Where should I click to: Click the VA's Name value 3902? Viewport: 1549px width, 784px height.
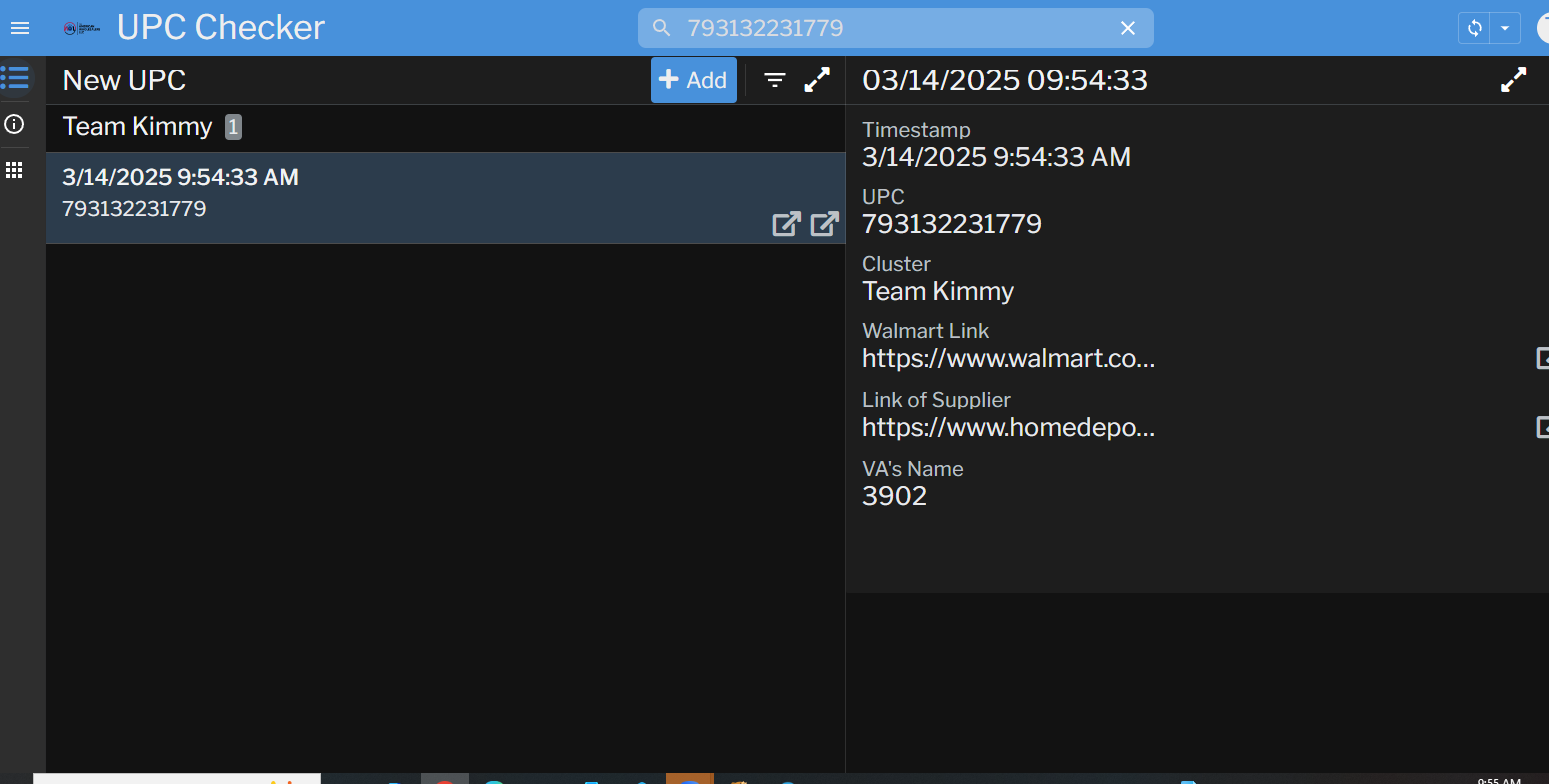click(x=895, y=496)
